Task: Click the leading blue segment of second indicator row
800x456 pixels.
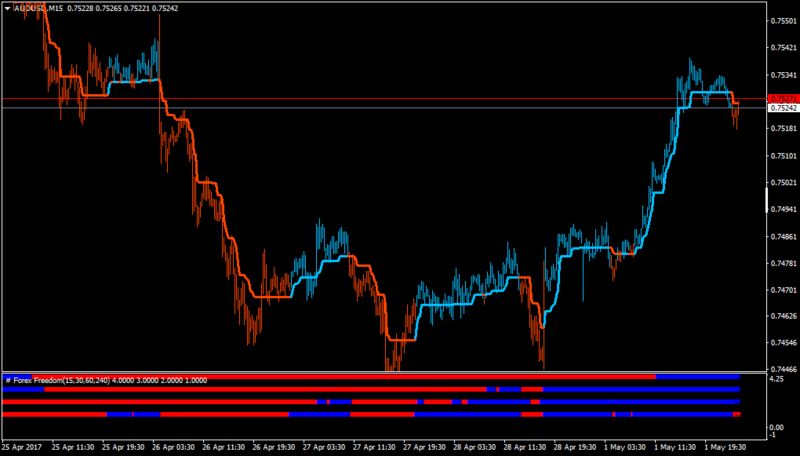Action: click(23, 390)
